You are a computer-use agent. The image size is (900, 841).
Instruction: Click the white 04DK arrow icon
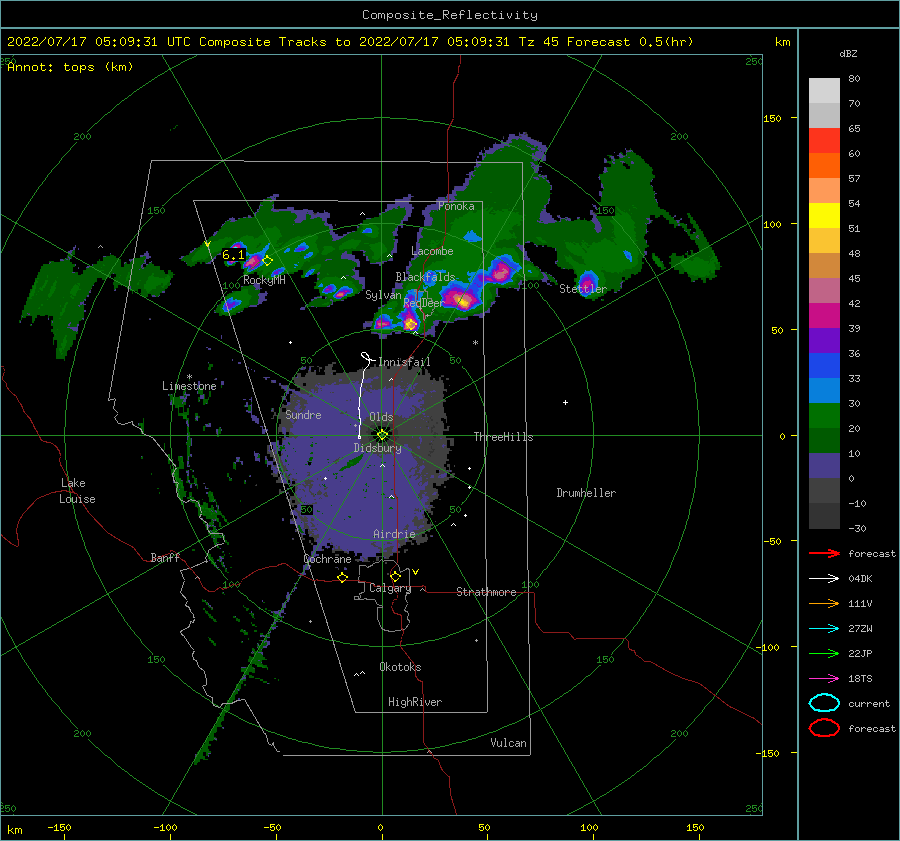[824, 579]
